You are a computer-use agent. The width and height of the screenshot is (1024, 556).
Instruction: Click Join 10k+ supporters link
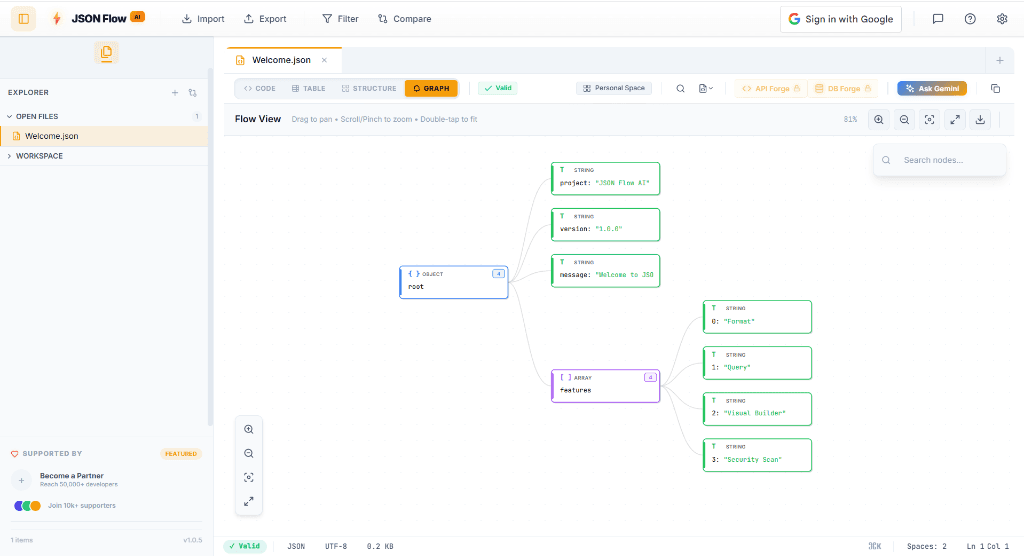coord(82,506)
